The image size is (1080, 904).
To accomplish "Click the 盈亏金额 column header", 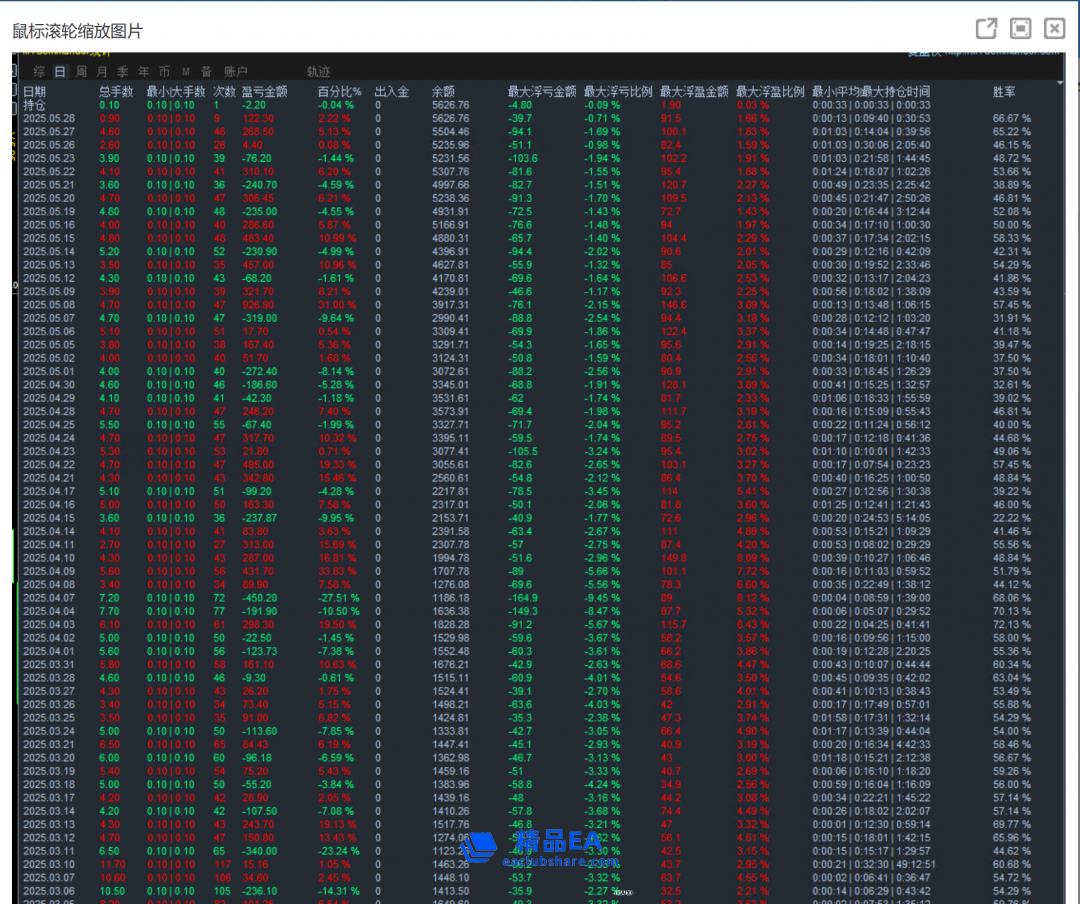I will point(265,92).
